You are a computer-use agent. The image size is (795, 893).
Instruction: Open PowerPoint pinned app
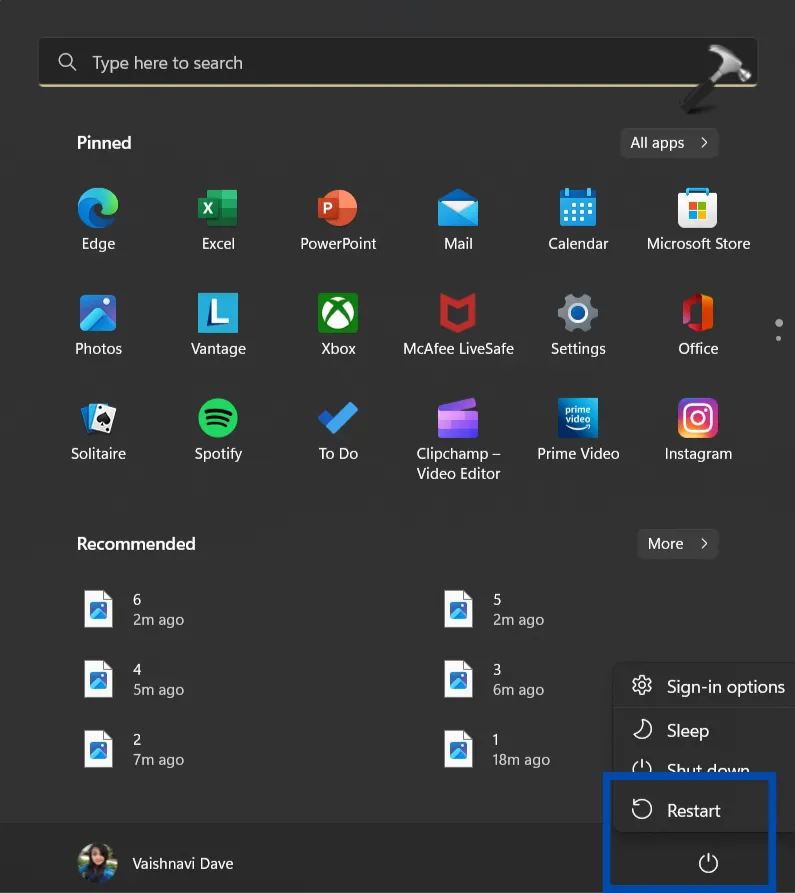coord(338,220)
